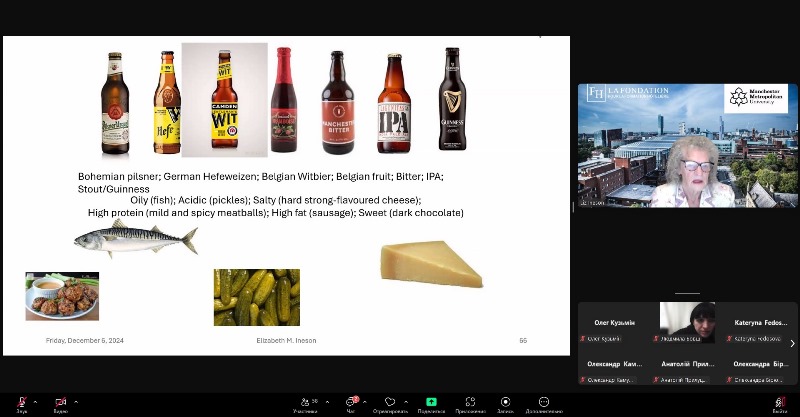
Task: Open video options arrow beside Видео
Action: pos(76,402)
